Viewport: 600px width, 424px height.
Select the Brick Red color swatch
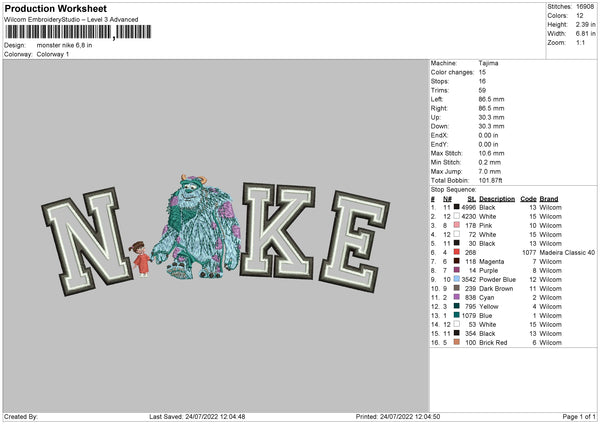pyautogui.click(x=457, y=342)
